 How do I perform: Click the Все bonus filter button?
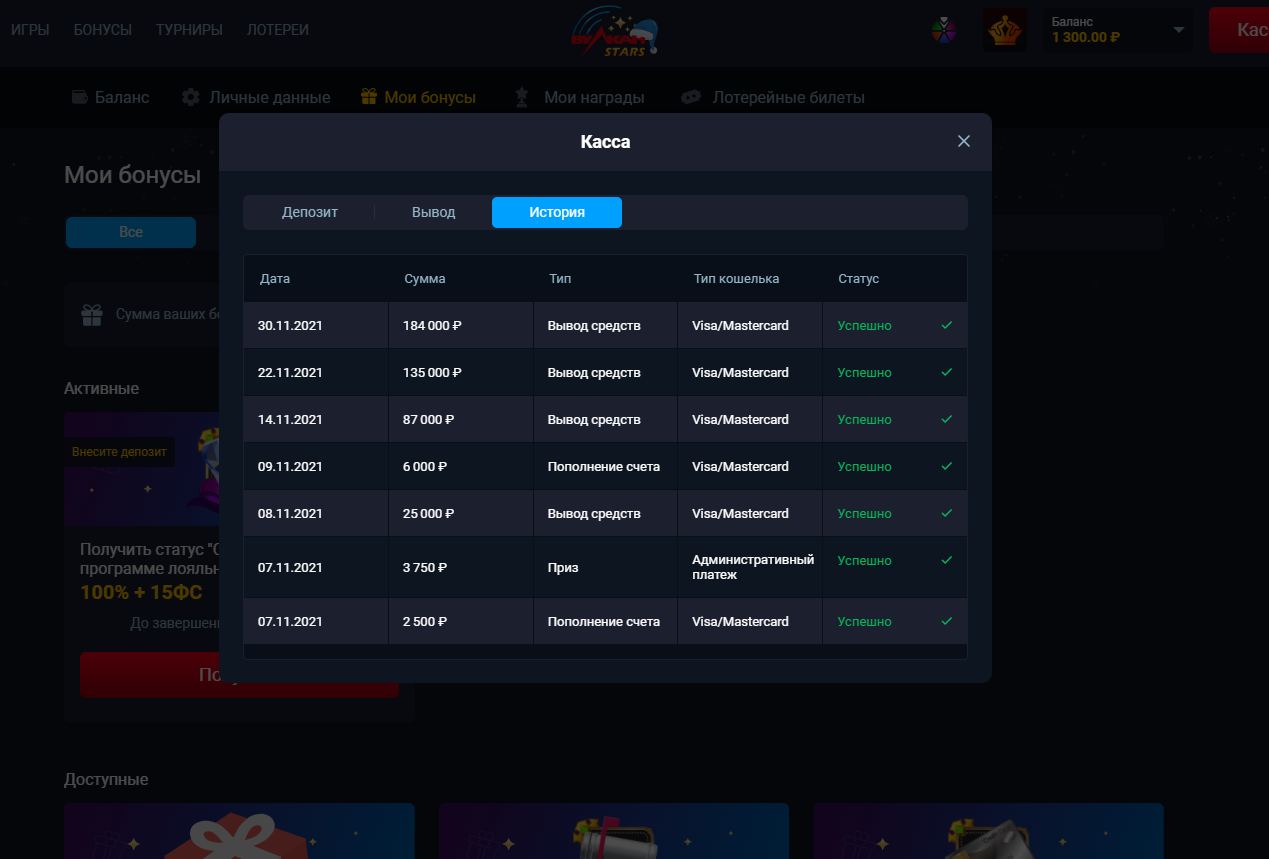131,232
